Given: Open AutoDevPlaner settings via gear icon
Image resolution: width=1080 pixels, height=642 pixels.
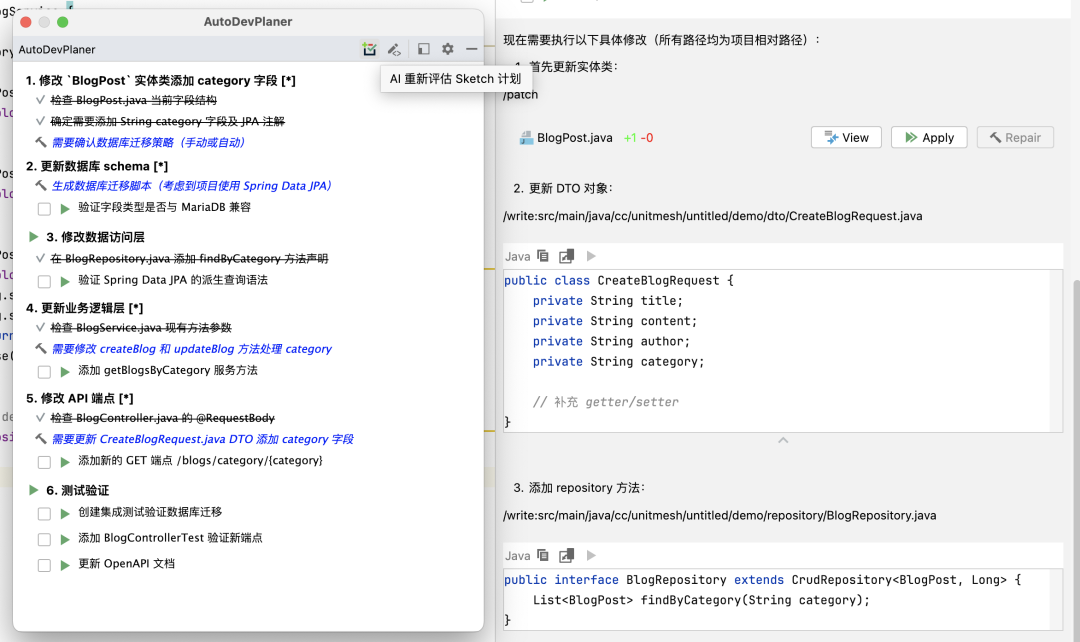Looking at the screenshot, I should click(x=446, y=48).
